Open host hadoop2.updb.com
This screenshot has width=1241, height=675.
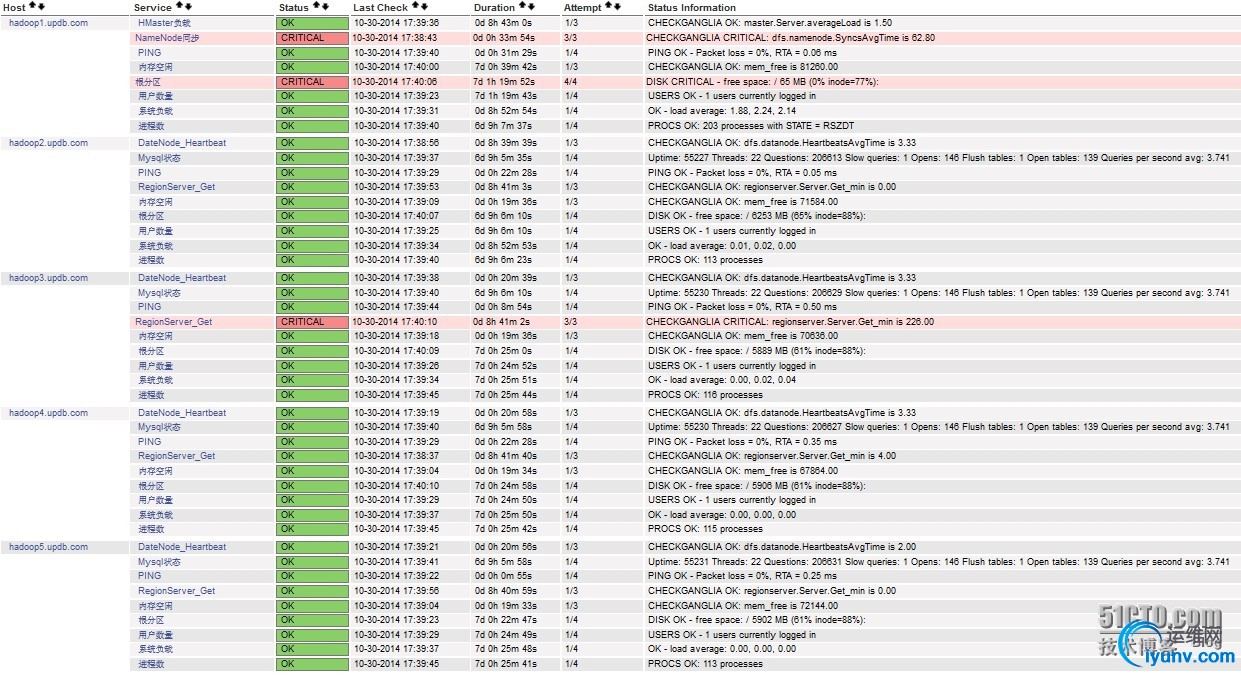[x=48, y=143]
